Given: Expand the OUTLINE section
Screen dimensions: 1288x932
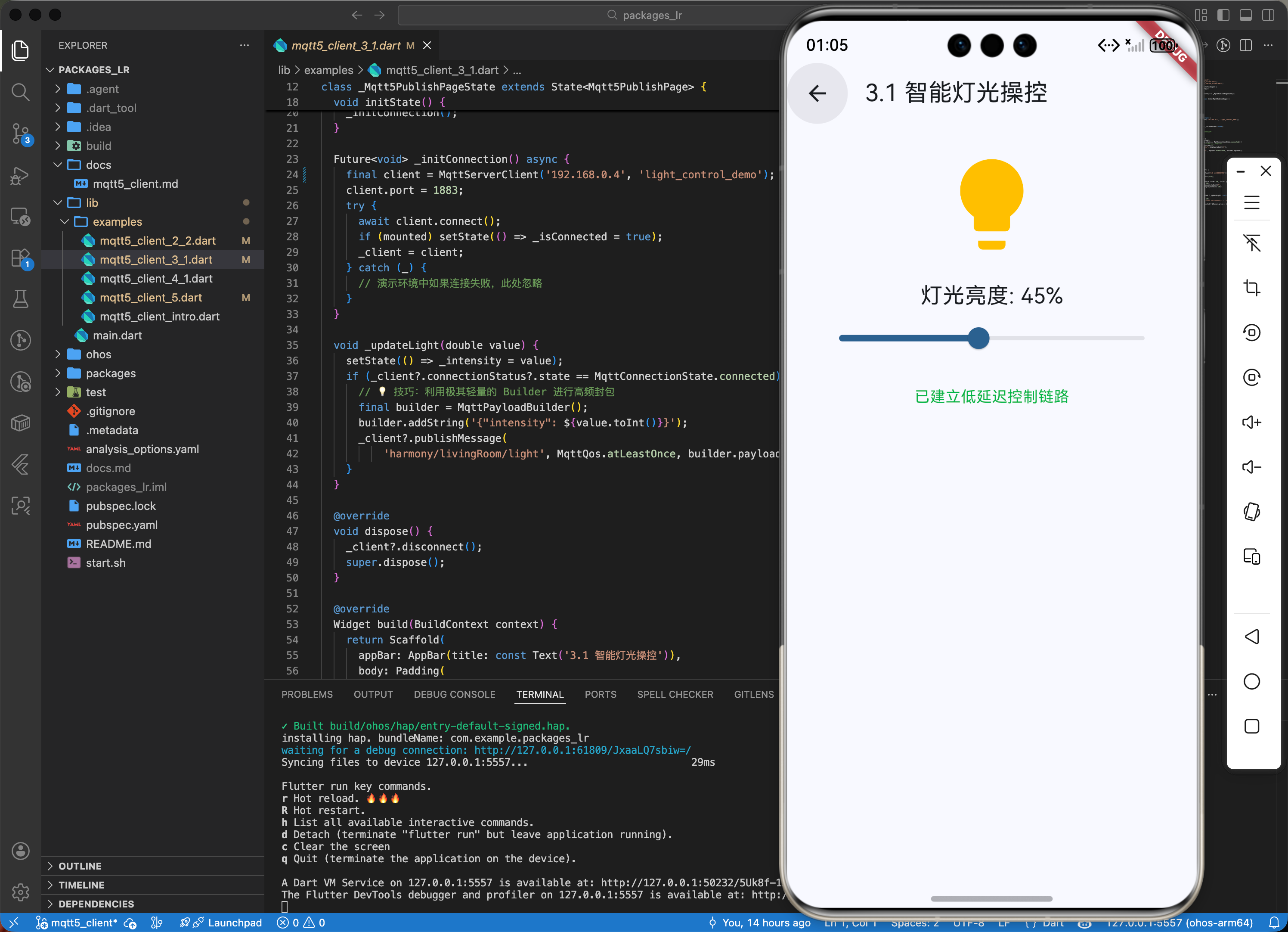Looking at the screenshot, I should (x=80, y=866).
